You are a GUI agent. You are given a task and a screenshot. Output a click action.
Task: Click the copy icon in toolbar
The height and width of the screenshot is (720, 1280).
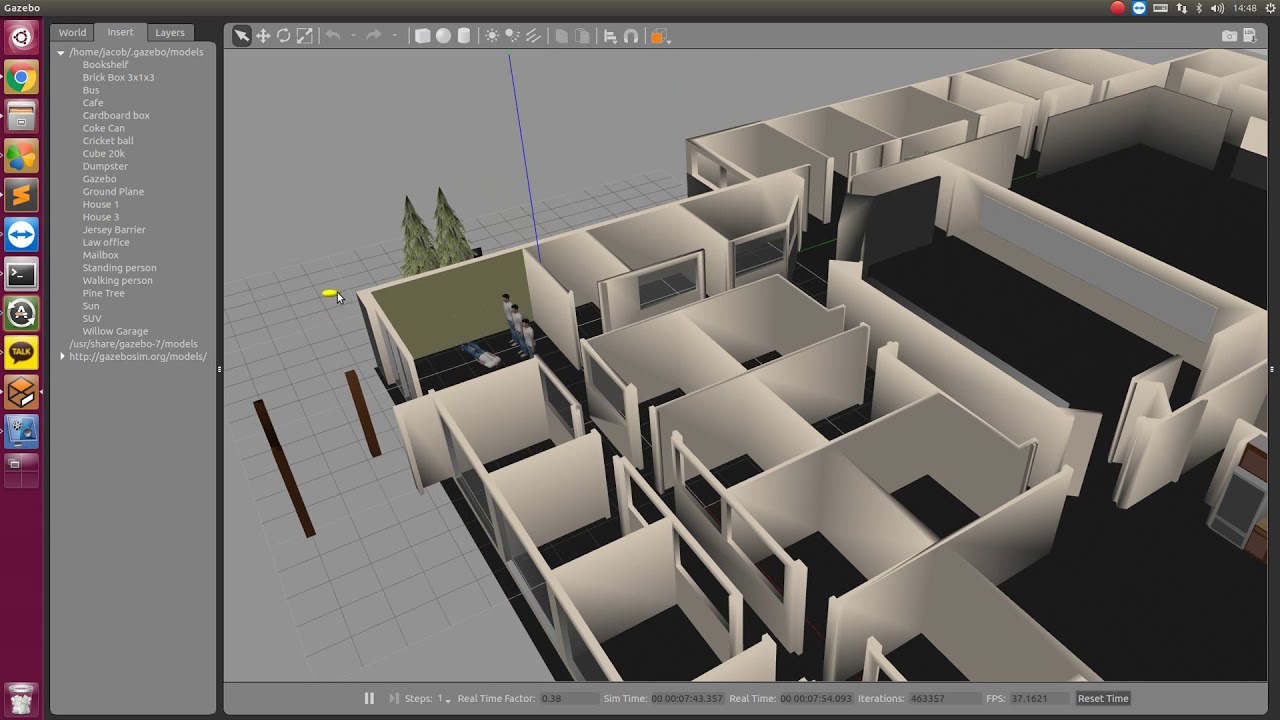click(x=562, y=36)
